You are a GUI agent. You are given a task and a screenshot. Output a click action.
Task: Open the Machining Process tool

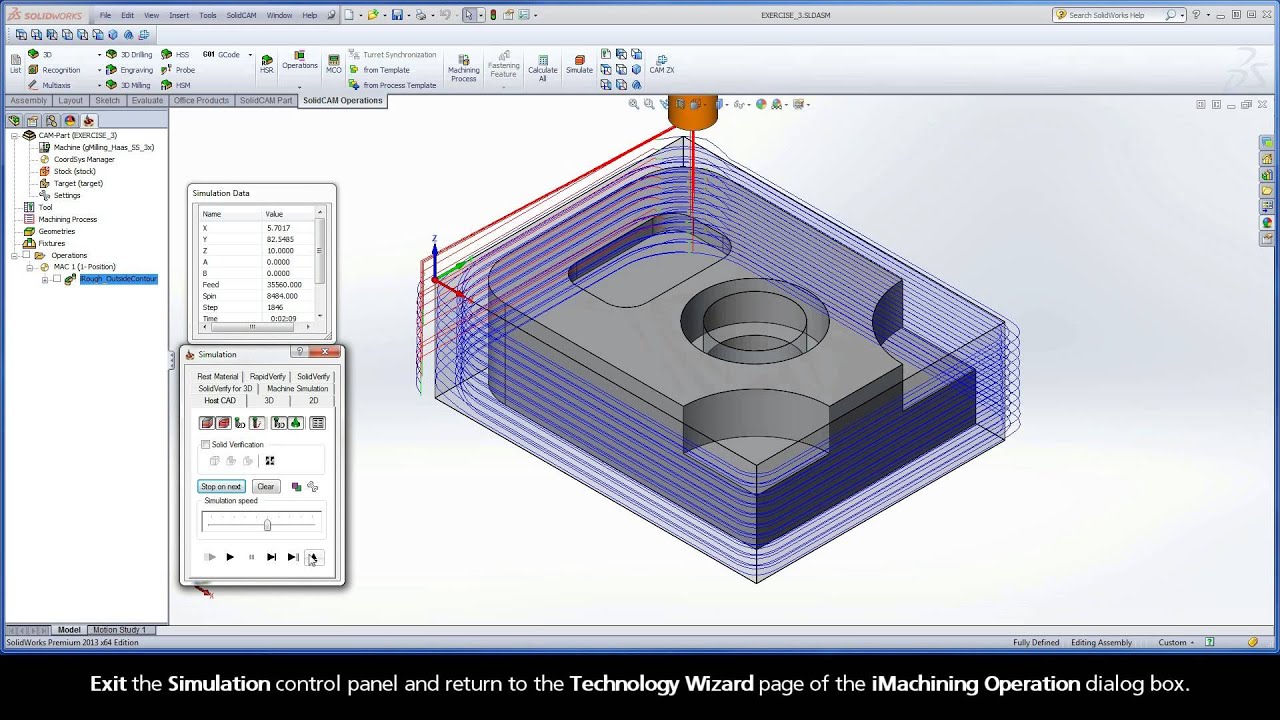coord(463,68)
